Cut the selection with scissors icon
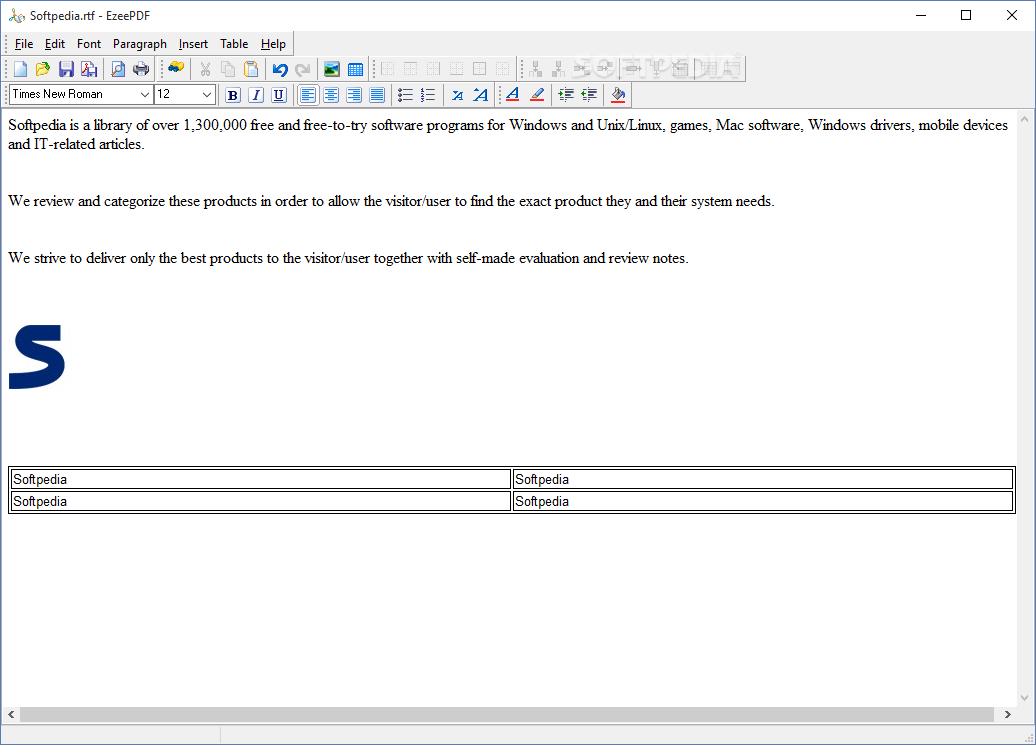The width and height of the screenshot is (1036, 745). (205, 69)
